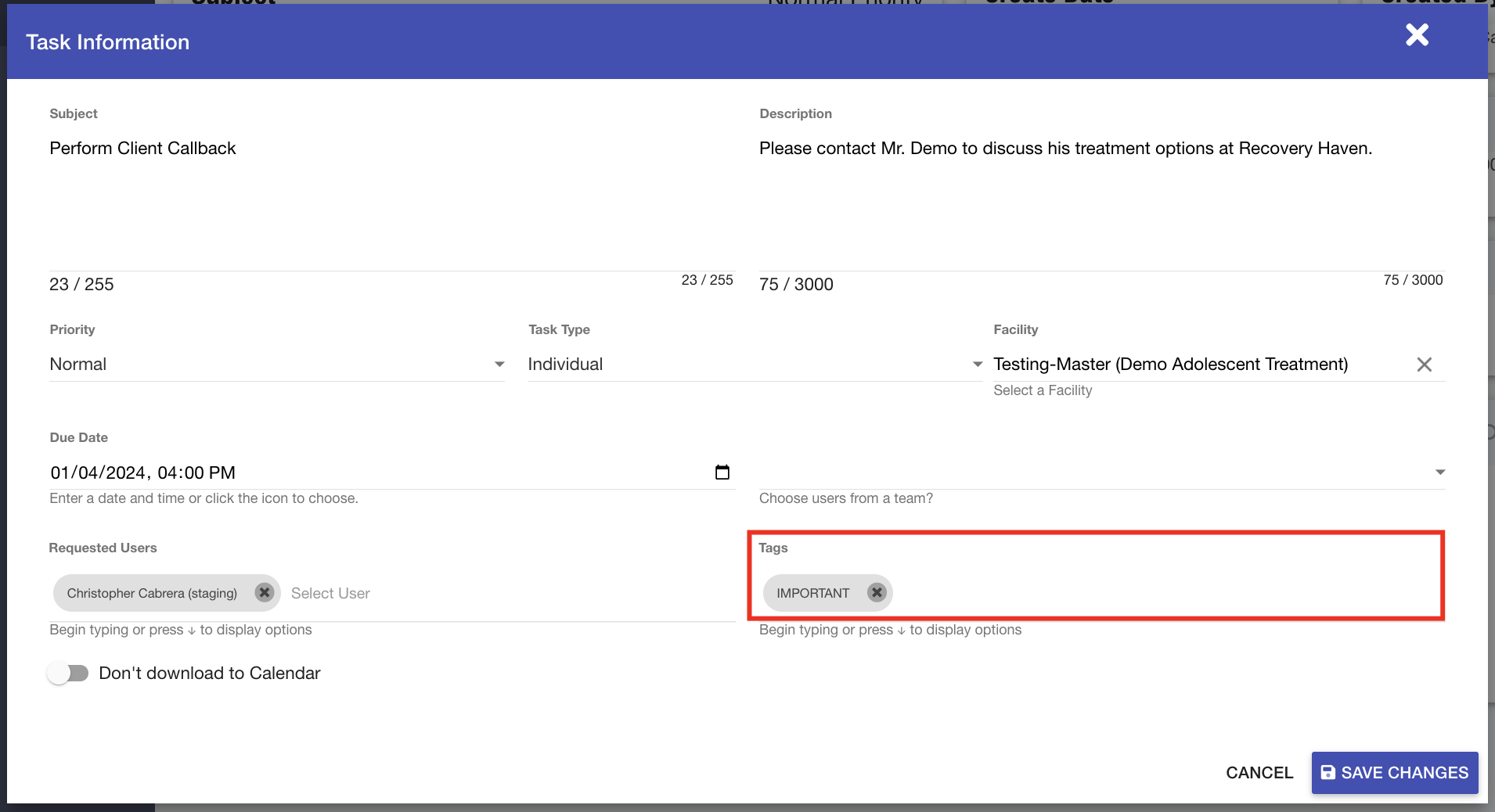Screen dimensions: 1495x812
Task: Select the IMPORTANT tag chip label
Action: pos(812,593)
